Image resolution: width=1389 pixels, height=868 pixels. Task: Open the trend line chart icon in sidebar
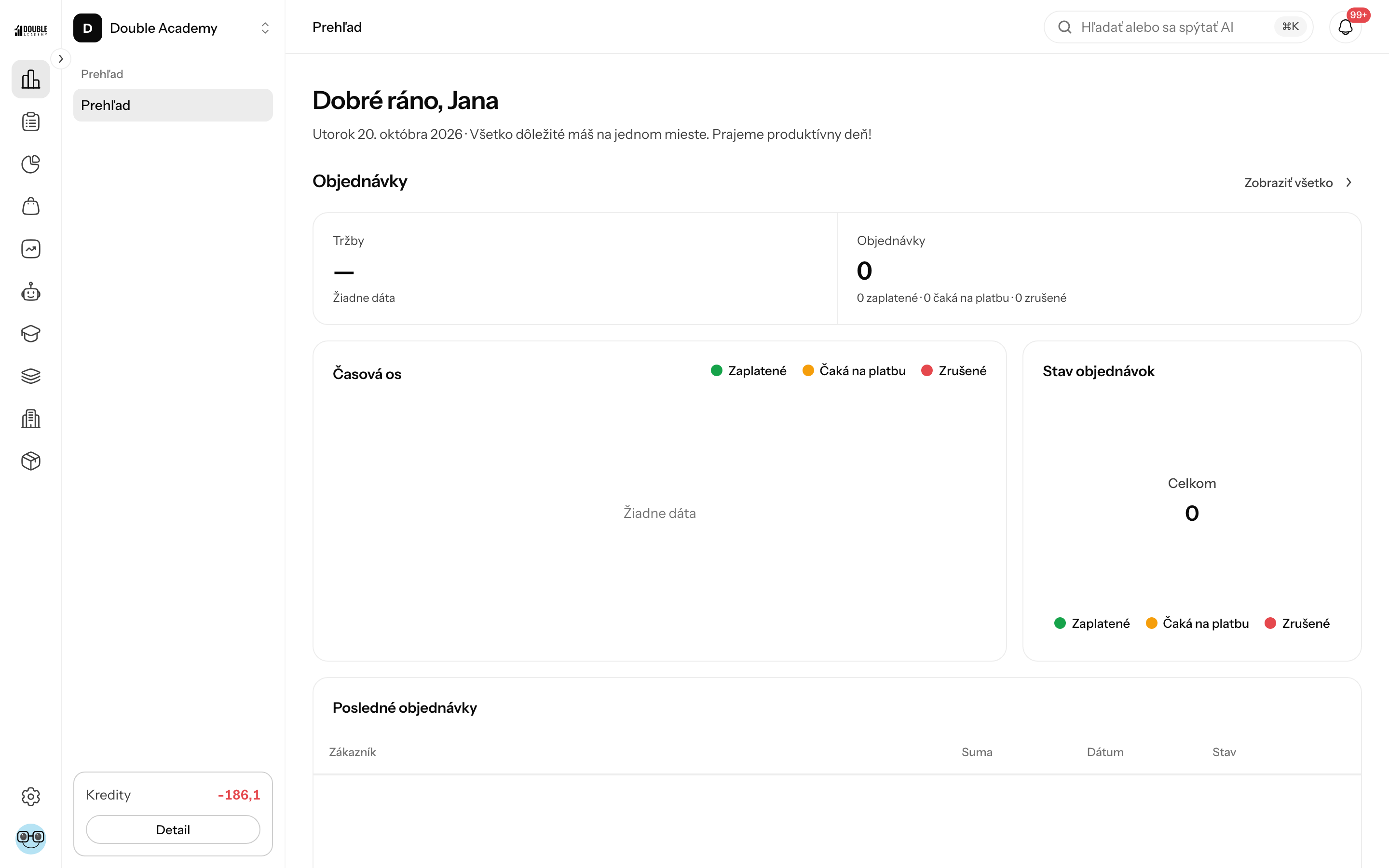click(30, 249)
